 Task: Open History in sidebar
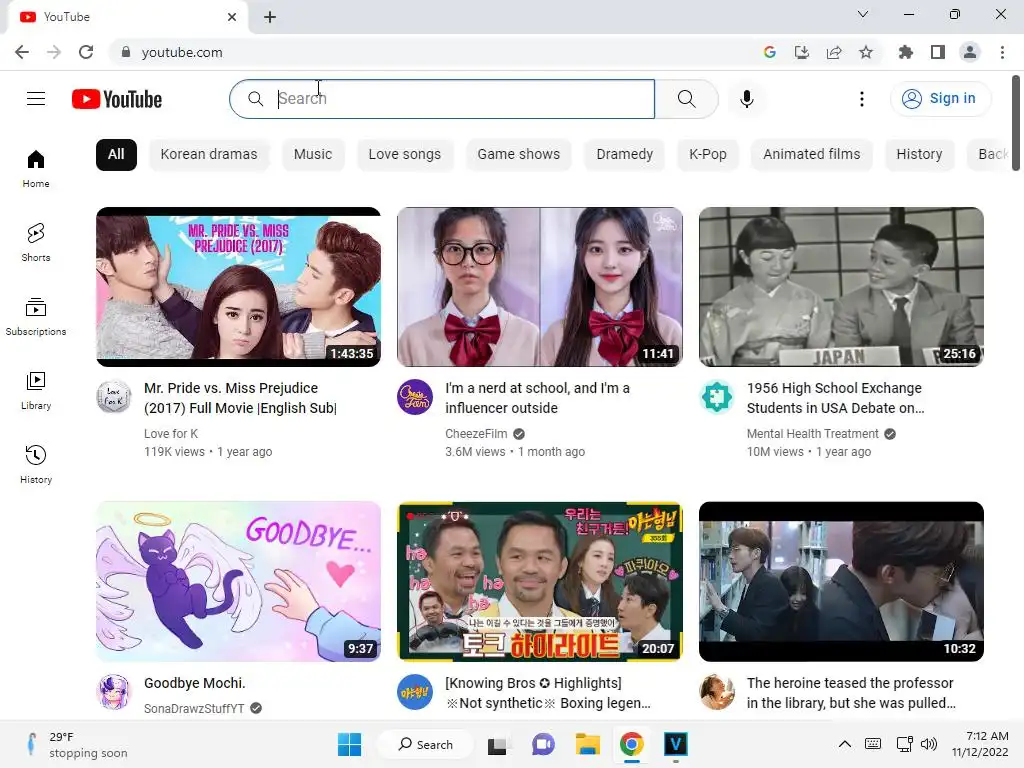[36, 464]
